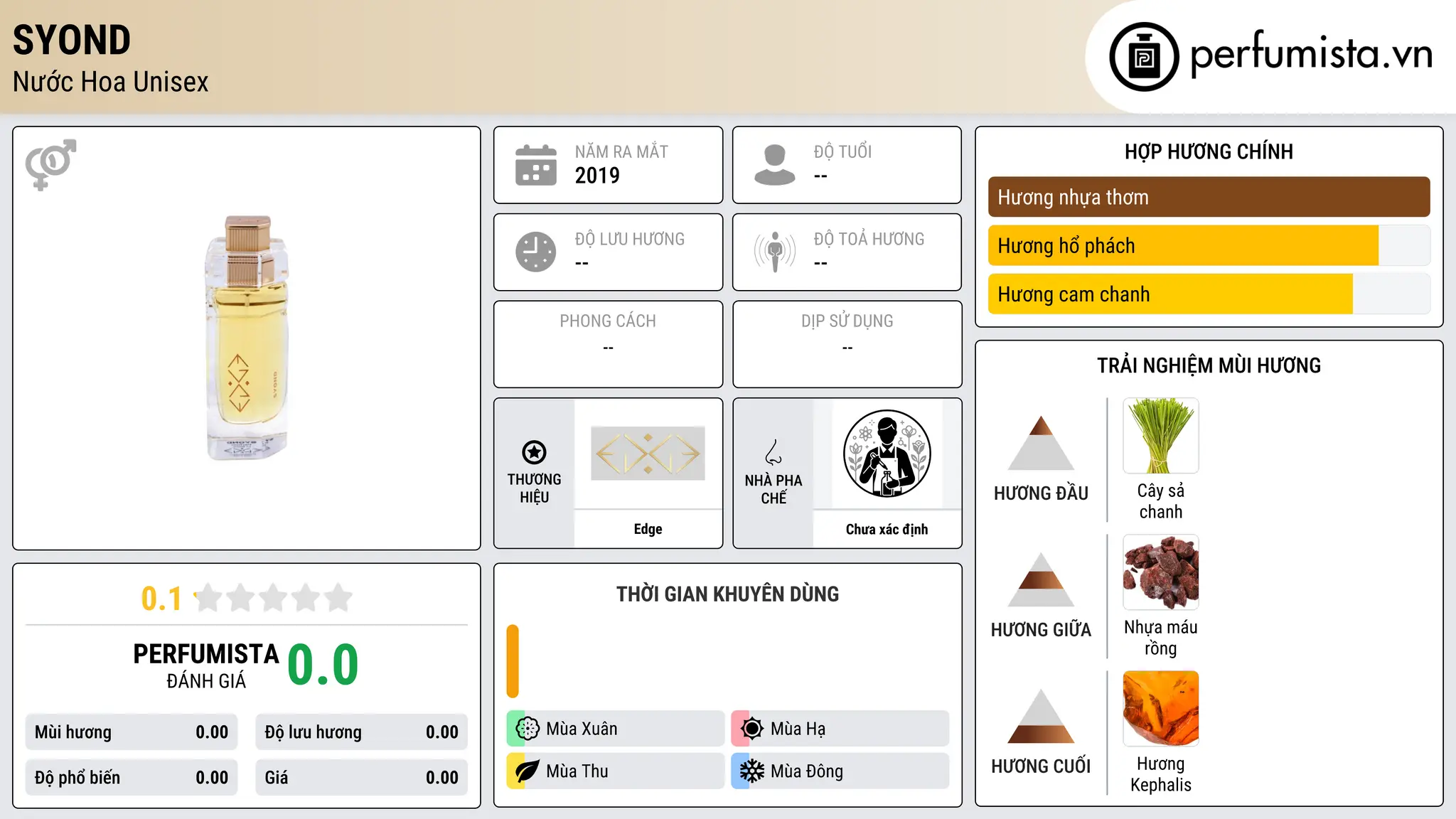Click the Hương cam chanh accord bar
The height and width of the screenshot is (819, 1456).
[x=1209, y=294]
